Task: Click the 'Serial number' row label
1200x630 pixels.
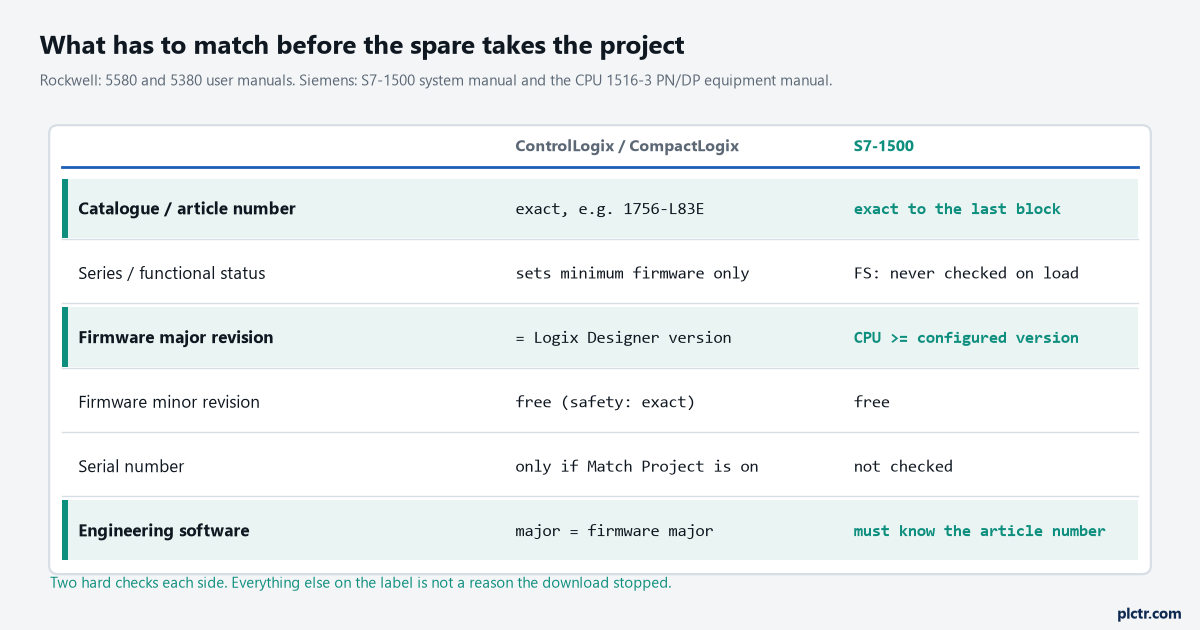Action: pos(131,466)
